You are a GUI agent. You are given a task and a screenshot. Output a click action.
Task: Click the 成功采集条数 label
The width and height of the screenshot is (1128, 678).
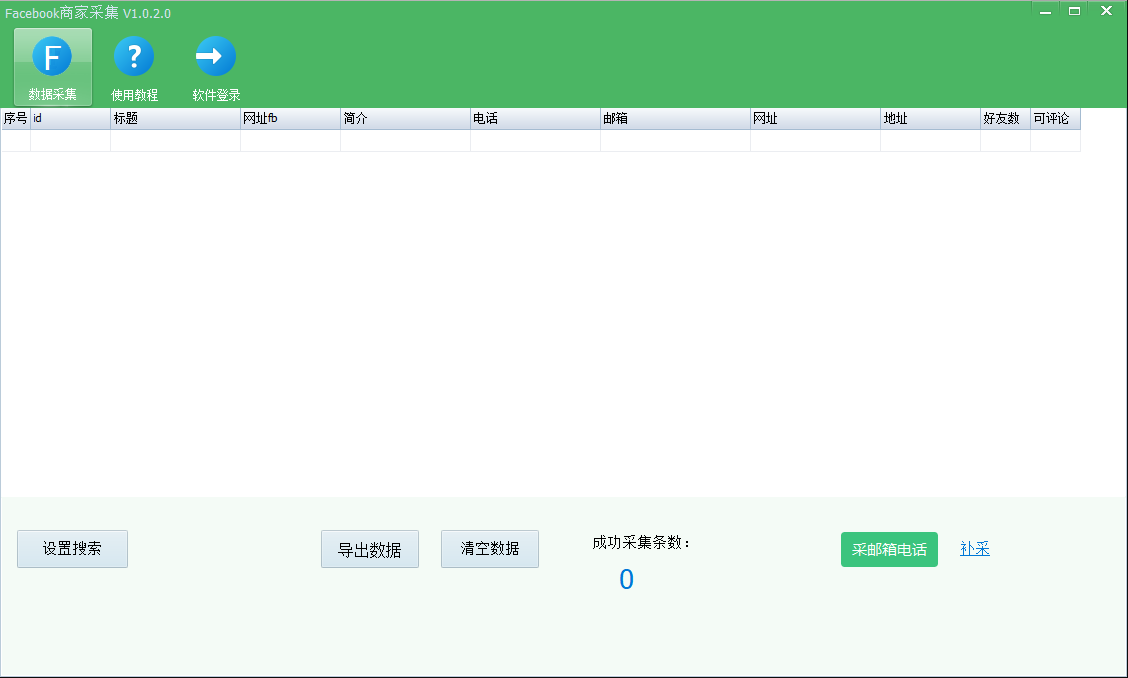tap(641, 543)
